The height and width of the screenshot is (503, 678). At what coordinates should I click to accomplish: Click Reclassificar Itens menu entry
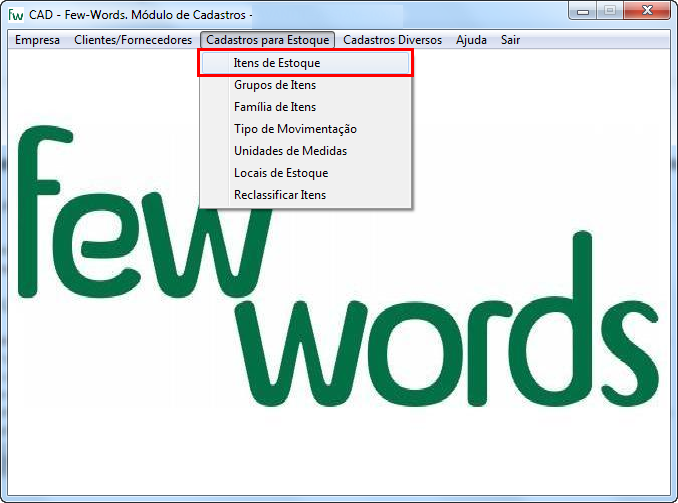coord(305,195)
